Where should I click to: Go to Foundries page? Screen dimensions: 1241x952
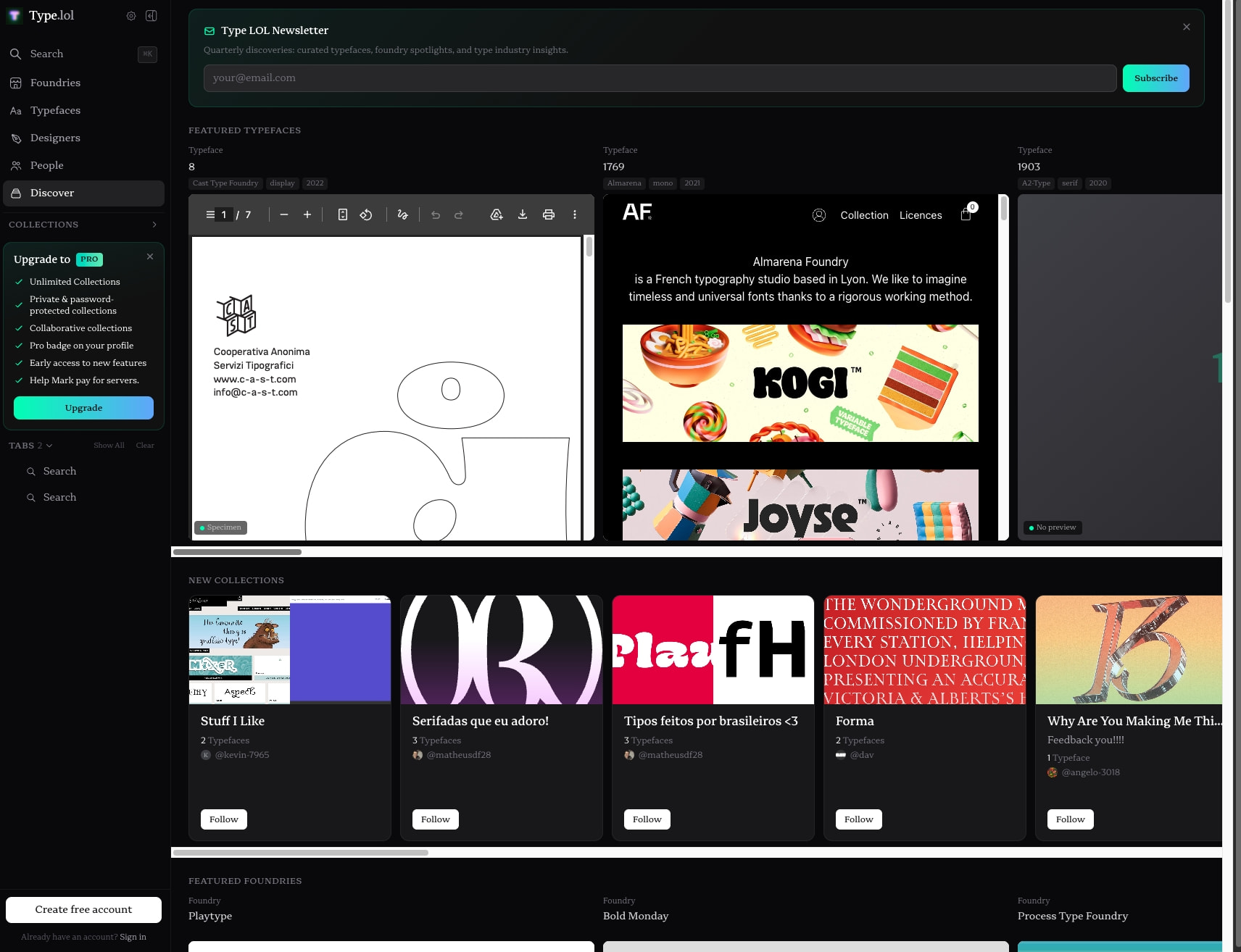(x=83, y=83)
